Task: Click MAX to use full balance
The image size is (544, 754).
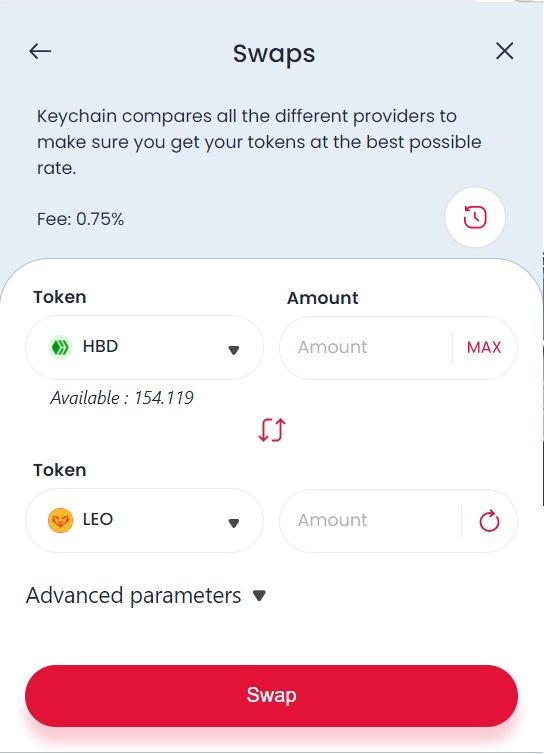Action: 484,347
